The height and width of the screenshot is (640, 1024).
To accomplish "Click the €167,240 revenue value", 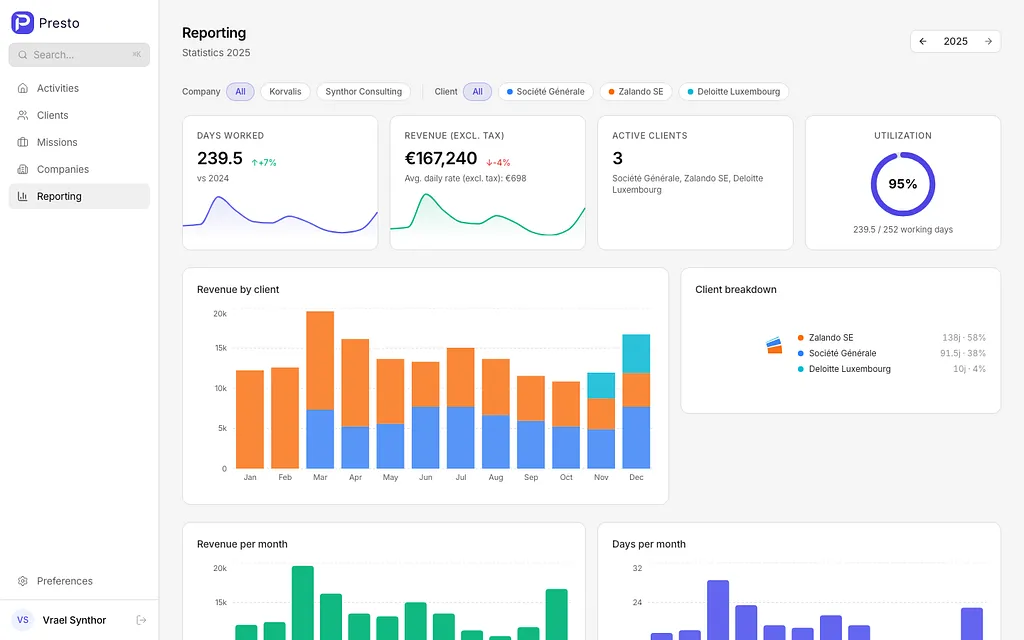I will pyautogui.click(x=441, y=158).
